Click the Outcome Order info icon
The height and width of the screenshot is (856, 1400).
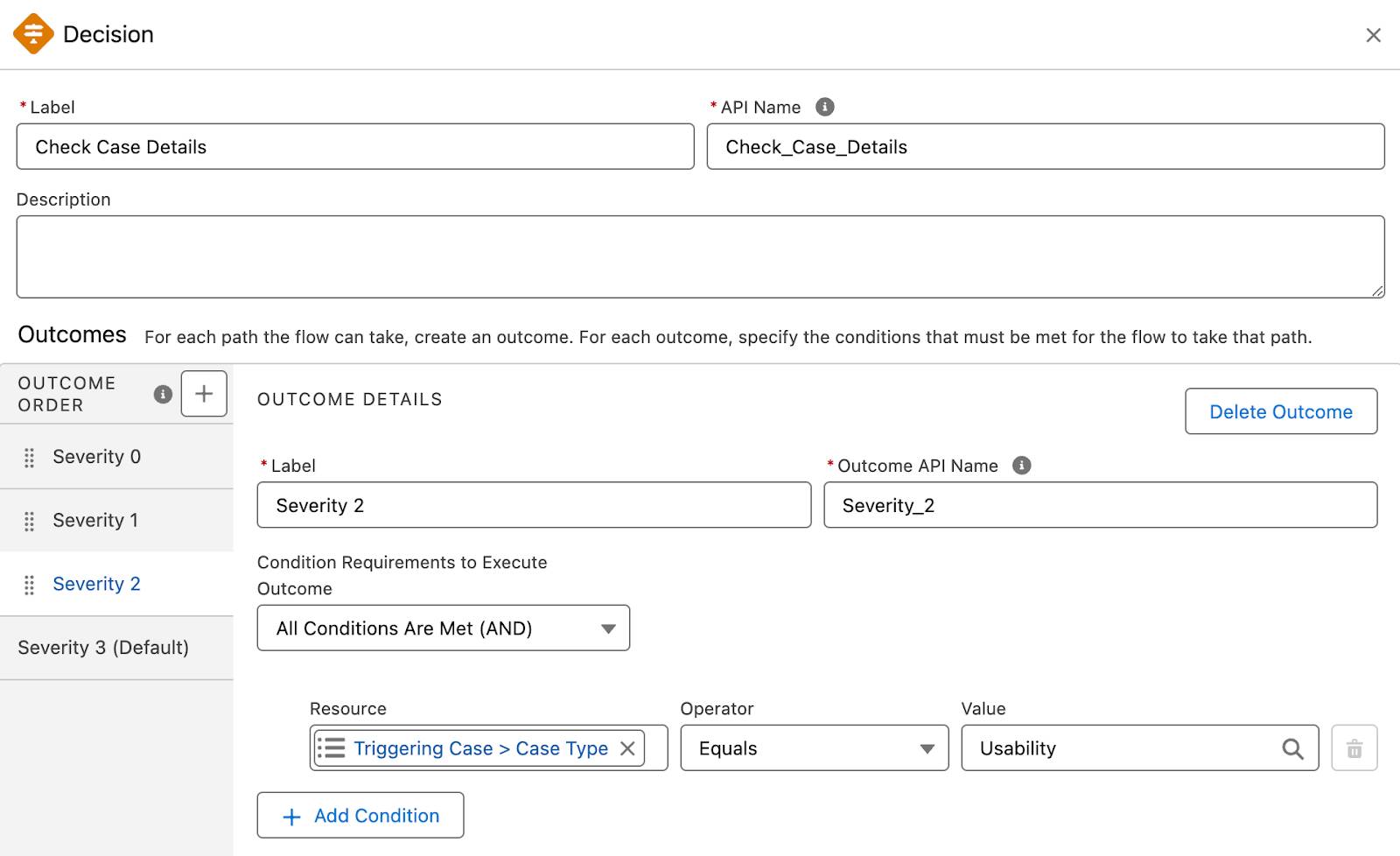click(163, 394)
